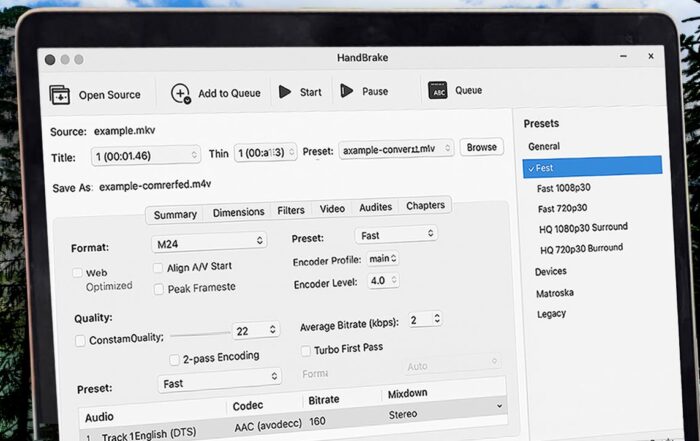This screenshot has height=441, width=700.
Task: Enable the Peak Frameste checkbox
Action: click(x=158, y=289)
